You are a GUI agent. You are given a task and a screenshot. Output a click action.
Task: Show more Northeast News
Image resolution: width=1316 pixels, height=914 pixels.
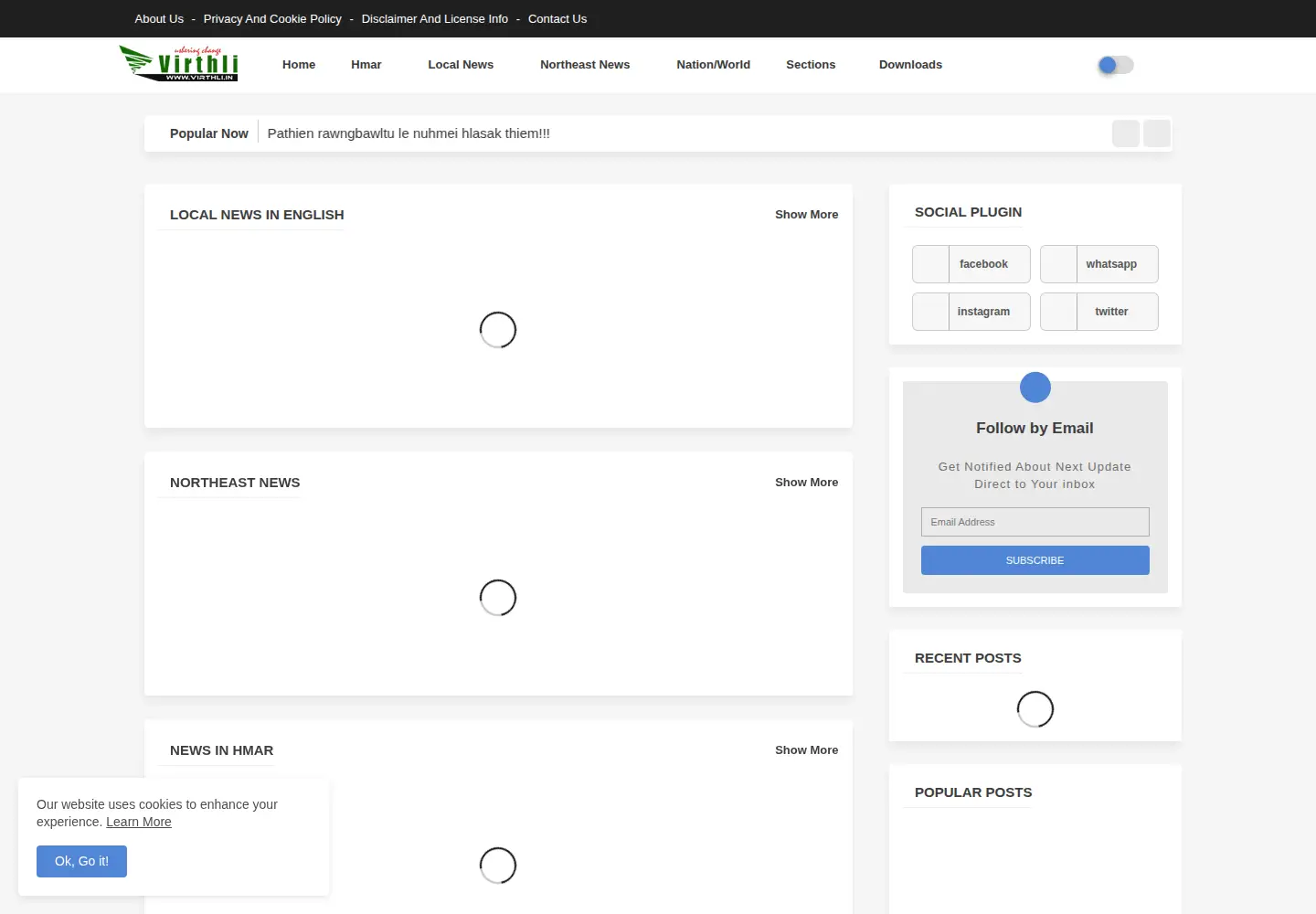tap(807, 483)
